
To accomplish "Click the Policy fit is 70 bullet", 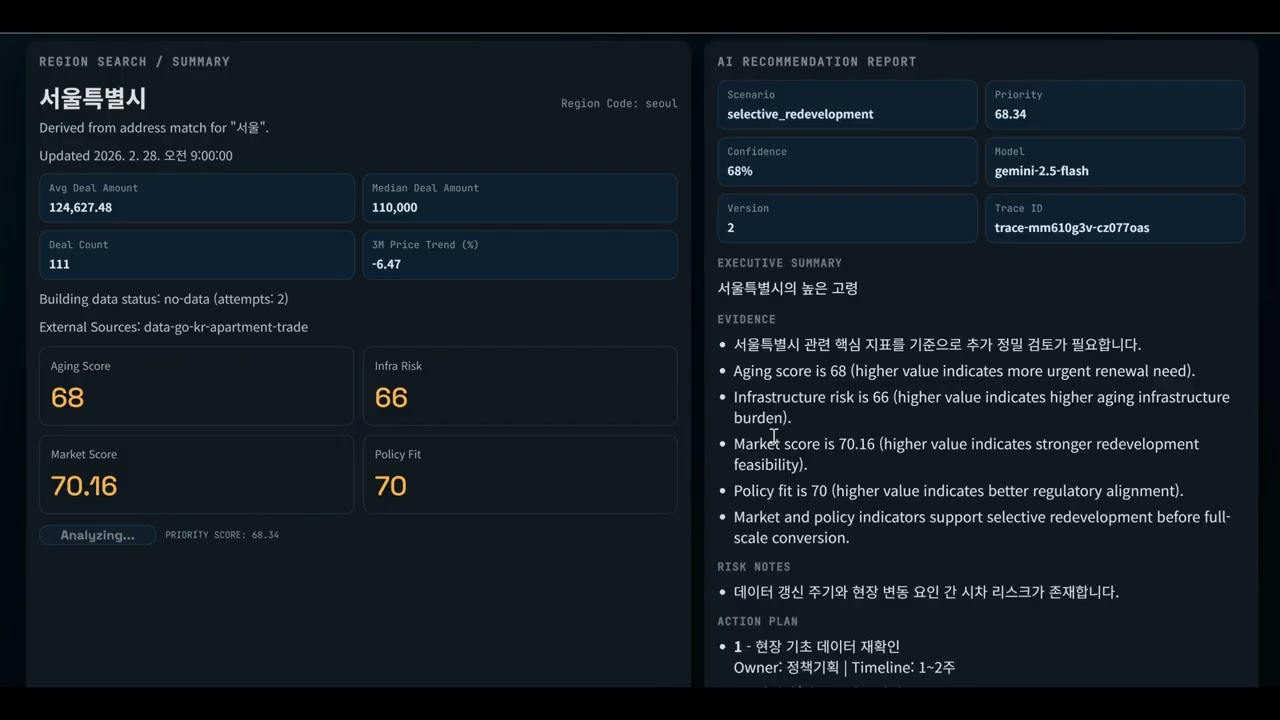I will click(x=958, y=491).
